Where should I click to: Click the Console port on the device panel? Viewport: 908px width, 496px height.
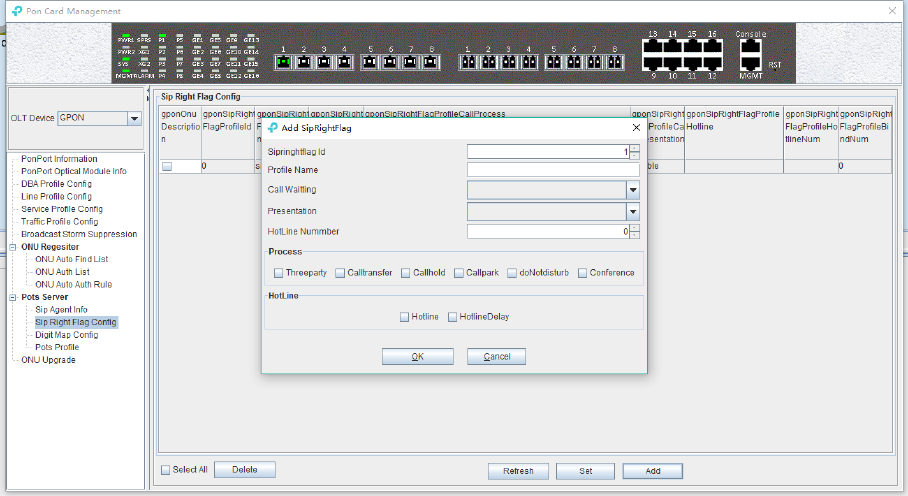(x=750, y=47)
